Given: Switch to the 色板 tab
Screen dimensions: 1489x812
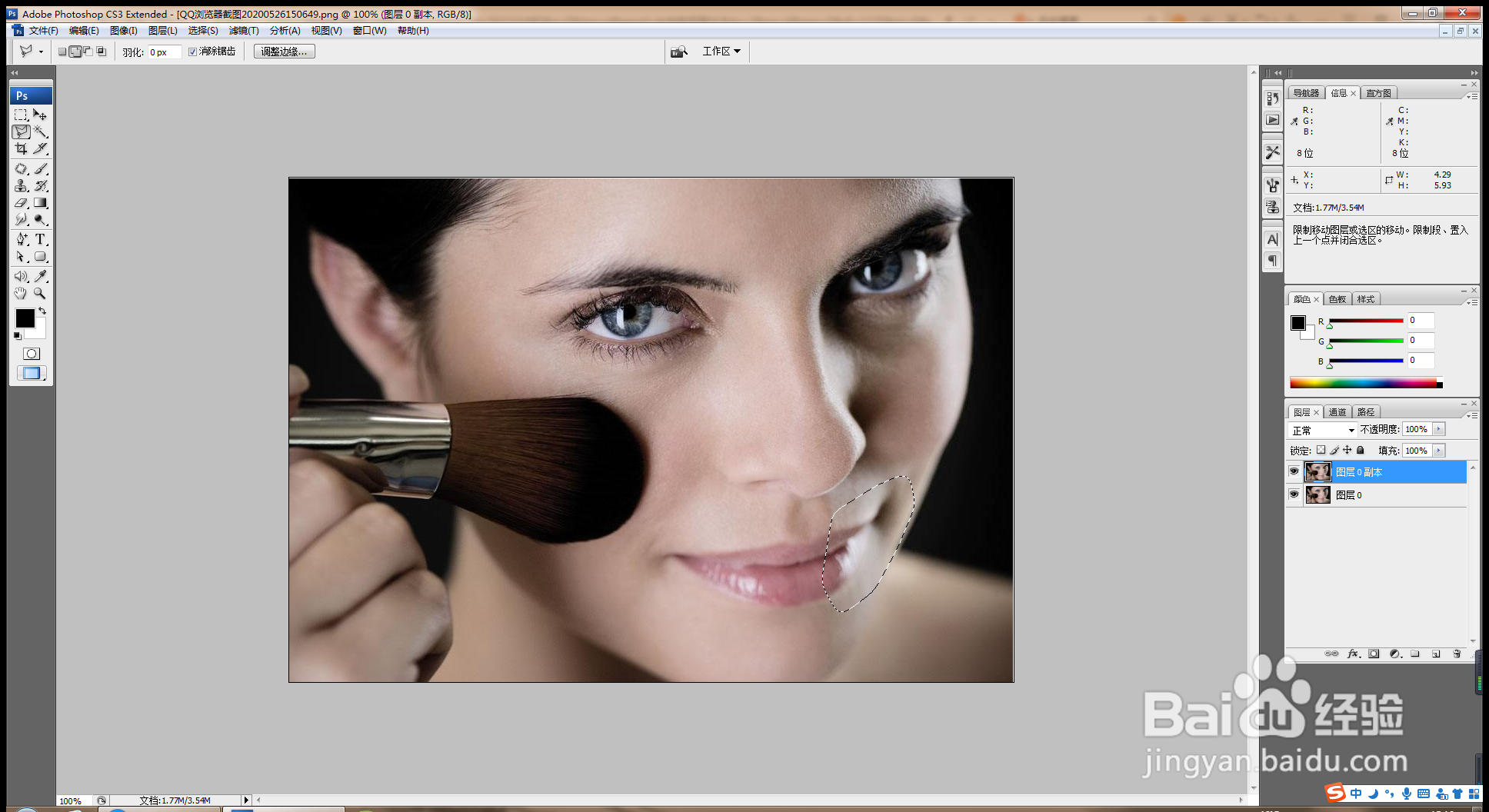Looking at the screenshot, I should 1337,299.
